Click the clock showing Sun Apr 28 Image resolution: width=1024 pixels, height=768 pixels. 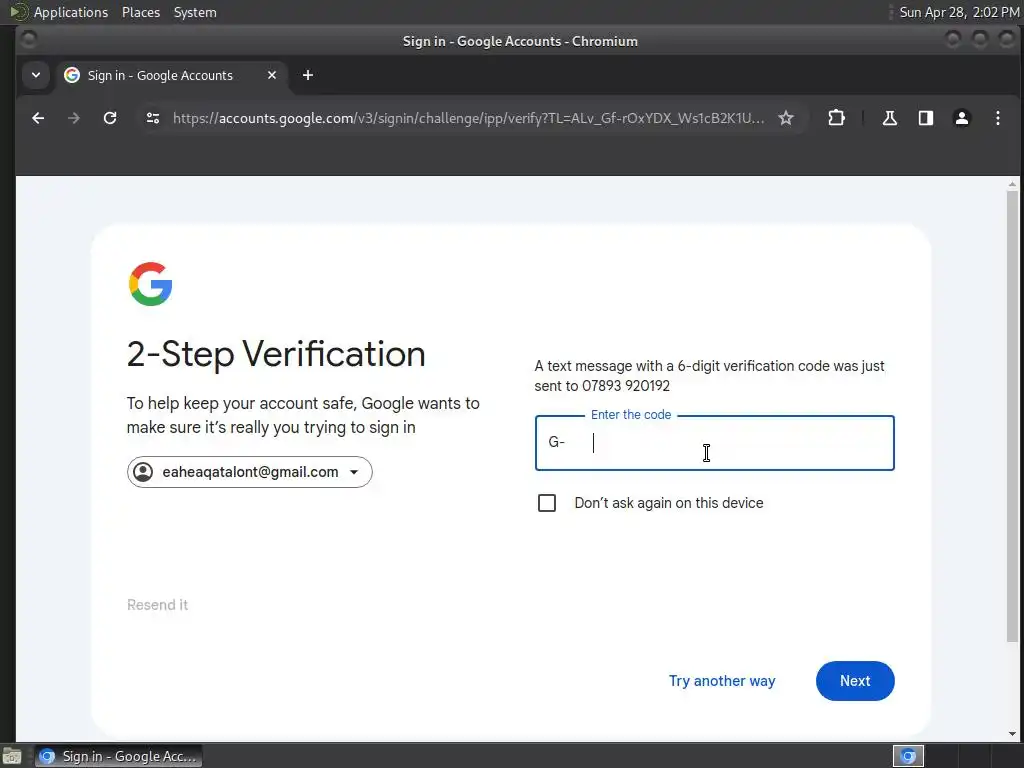click(x=959, y=12)
